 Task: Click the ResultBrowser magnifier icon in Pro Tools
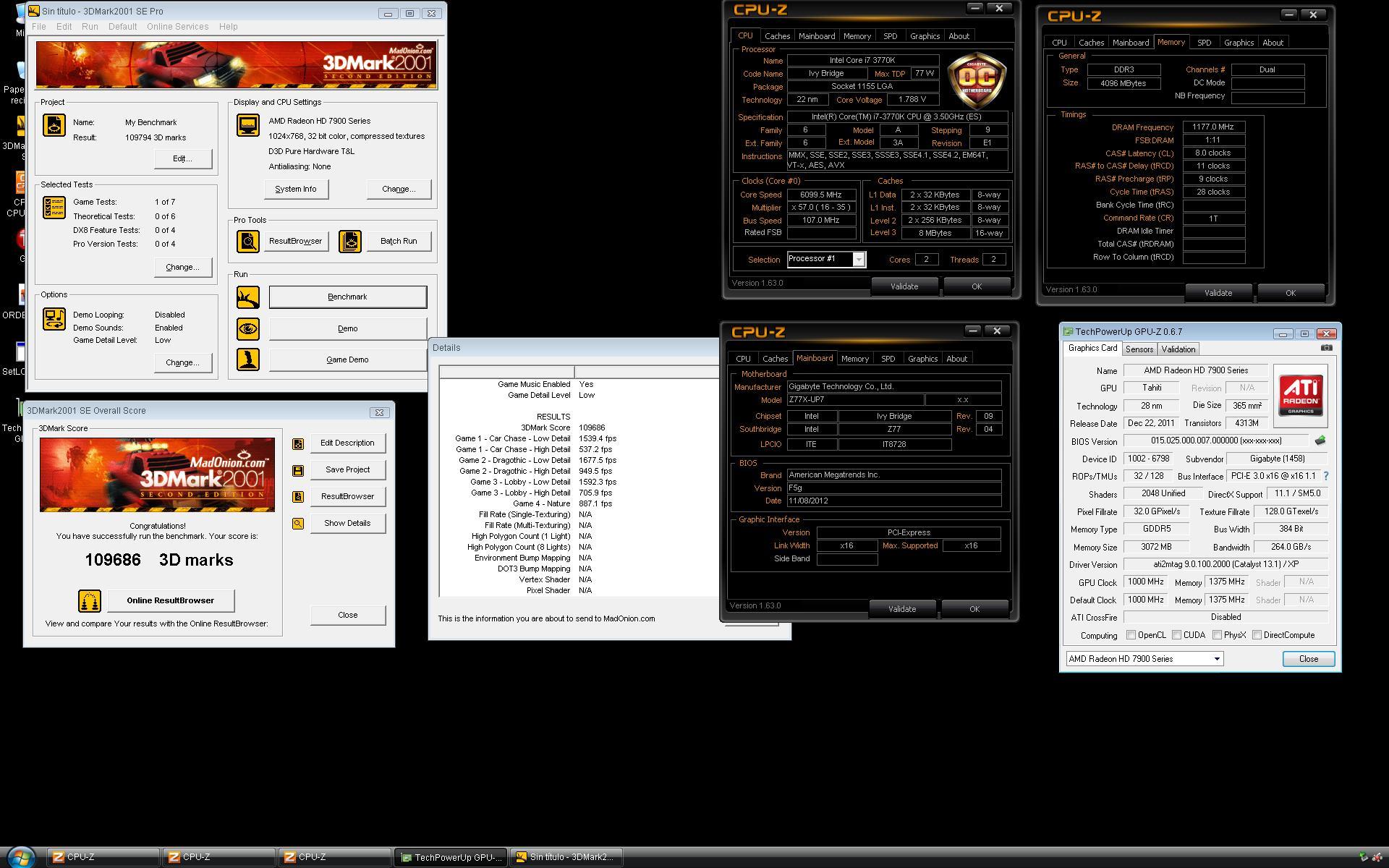coord(248,241)
